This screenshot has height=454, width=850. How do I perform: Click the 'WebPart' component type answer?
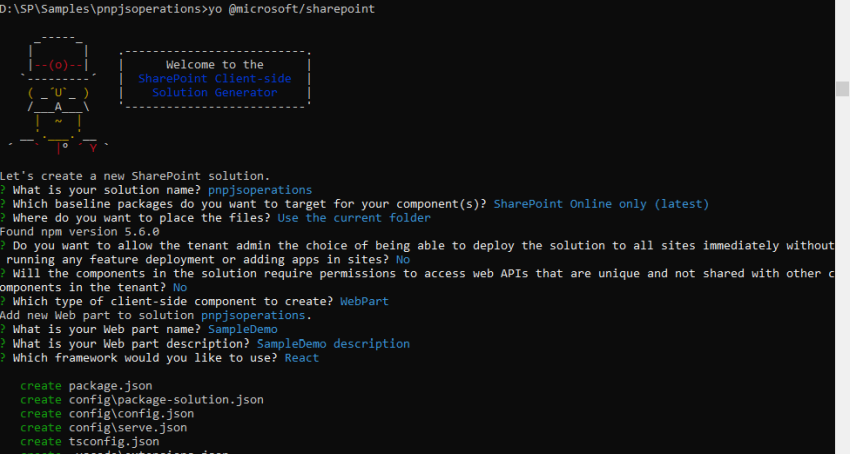[x=364, y=302]
